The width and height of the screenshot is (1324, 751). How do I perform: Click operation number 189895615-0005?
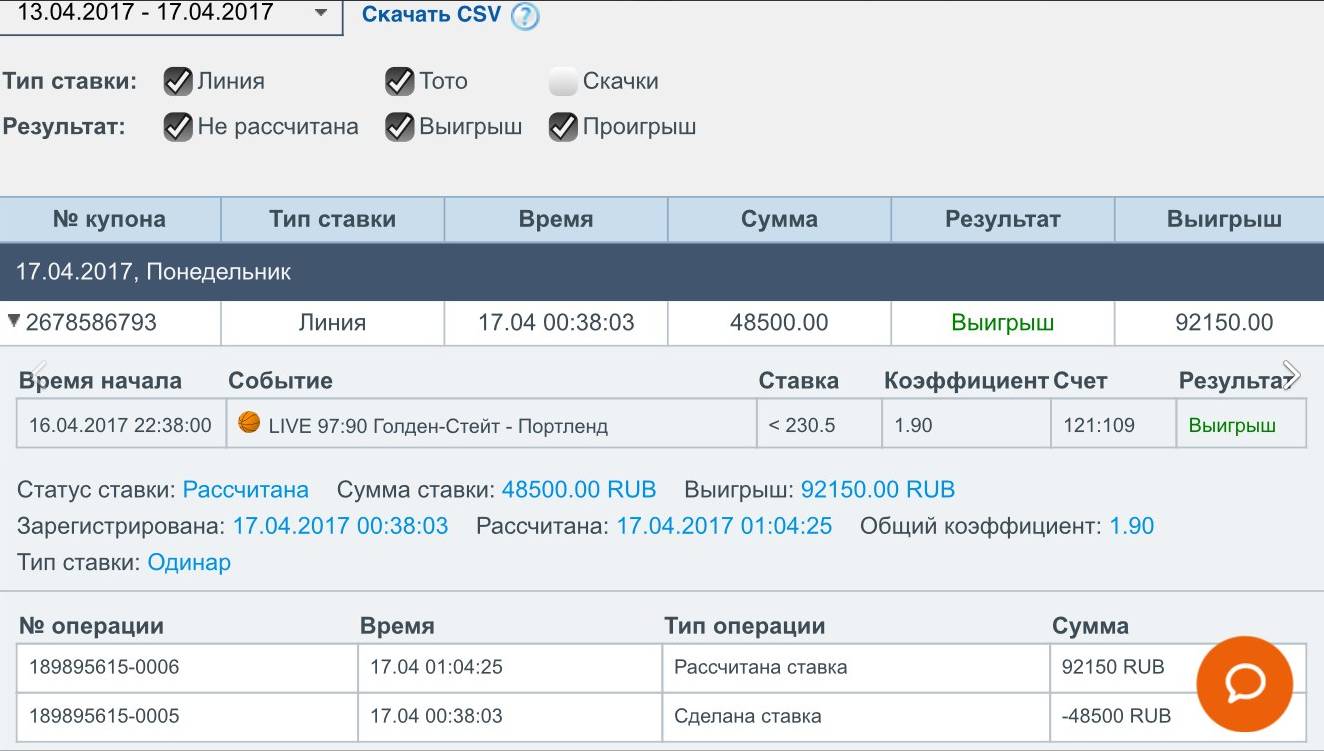pos(104,716)
